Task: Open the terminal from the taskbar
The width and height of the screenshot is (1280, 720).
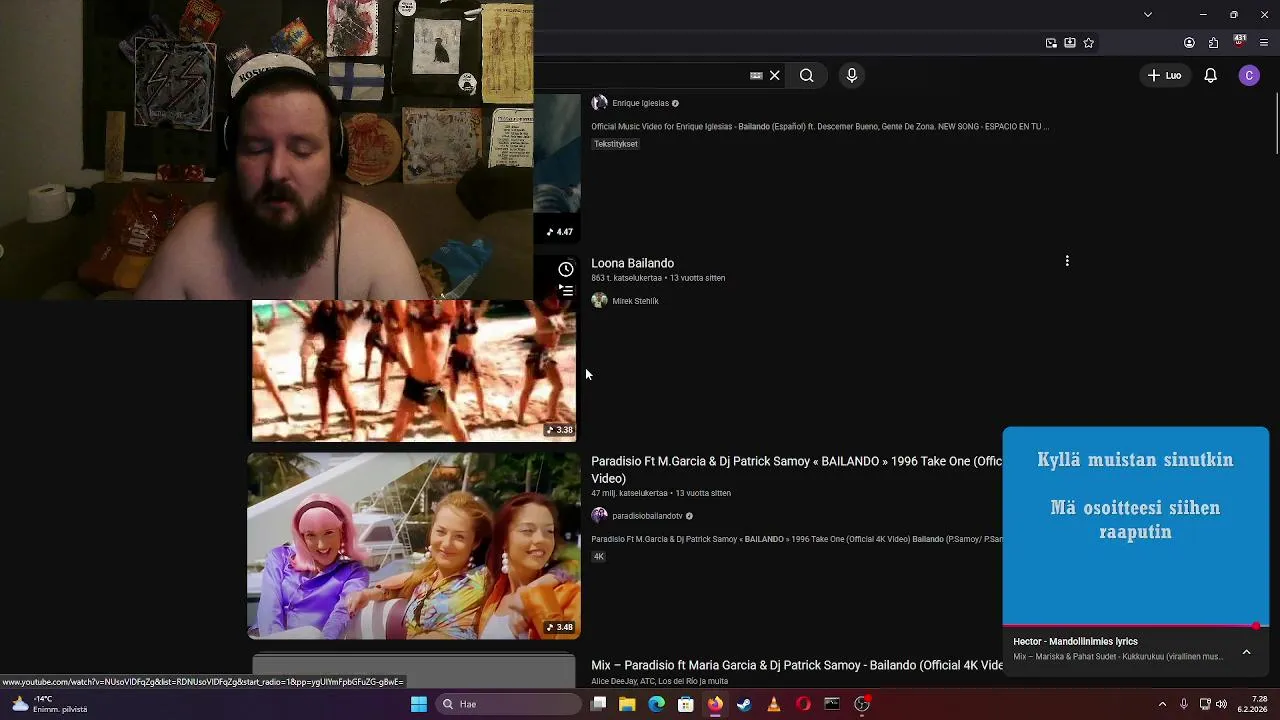Action: [x=832, y=704]
